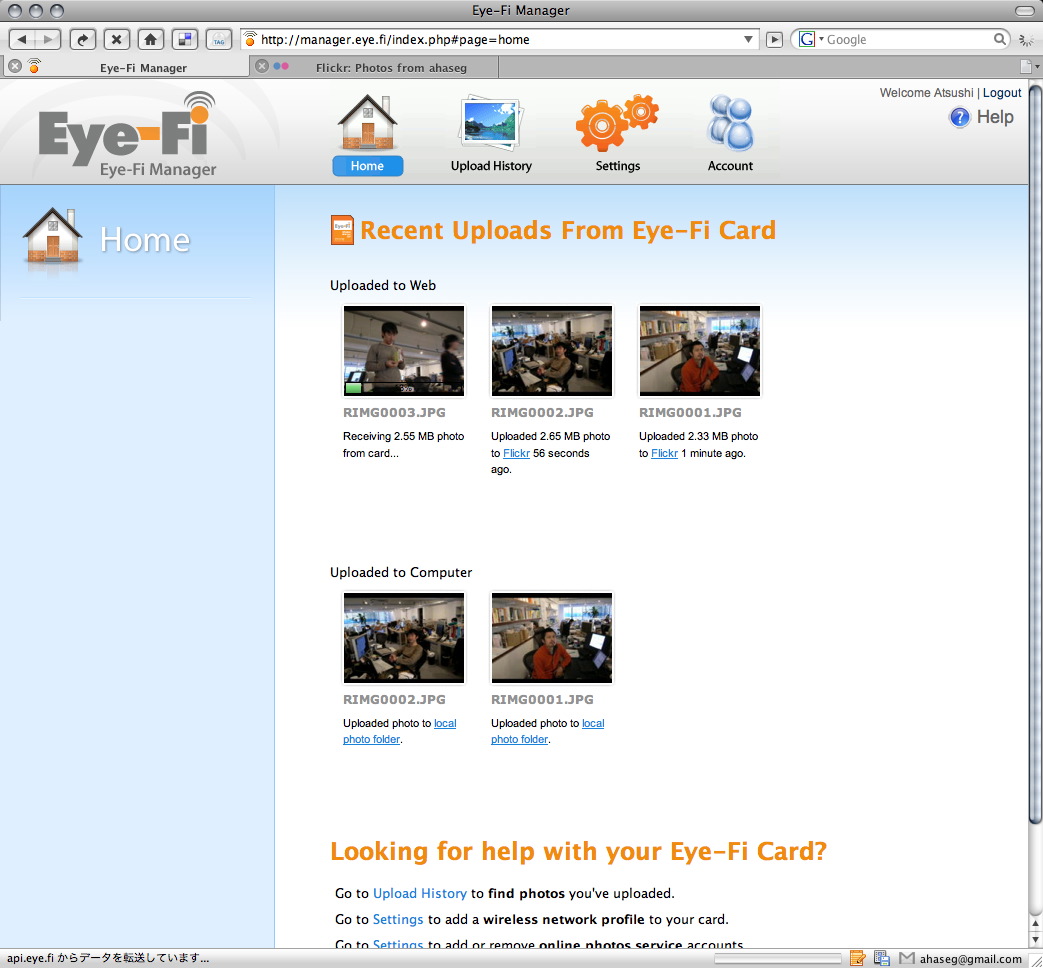The image size is (1043, 968).
Task: Open a new tab with page icon
Action: pos(1026,66)
